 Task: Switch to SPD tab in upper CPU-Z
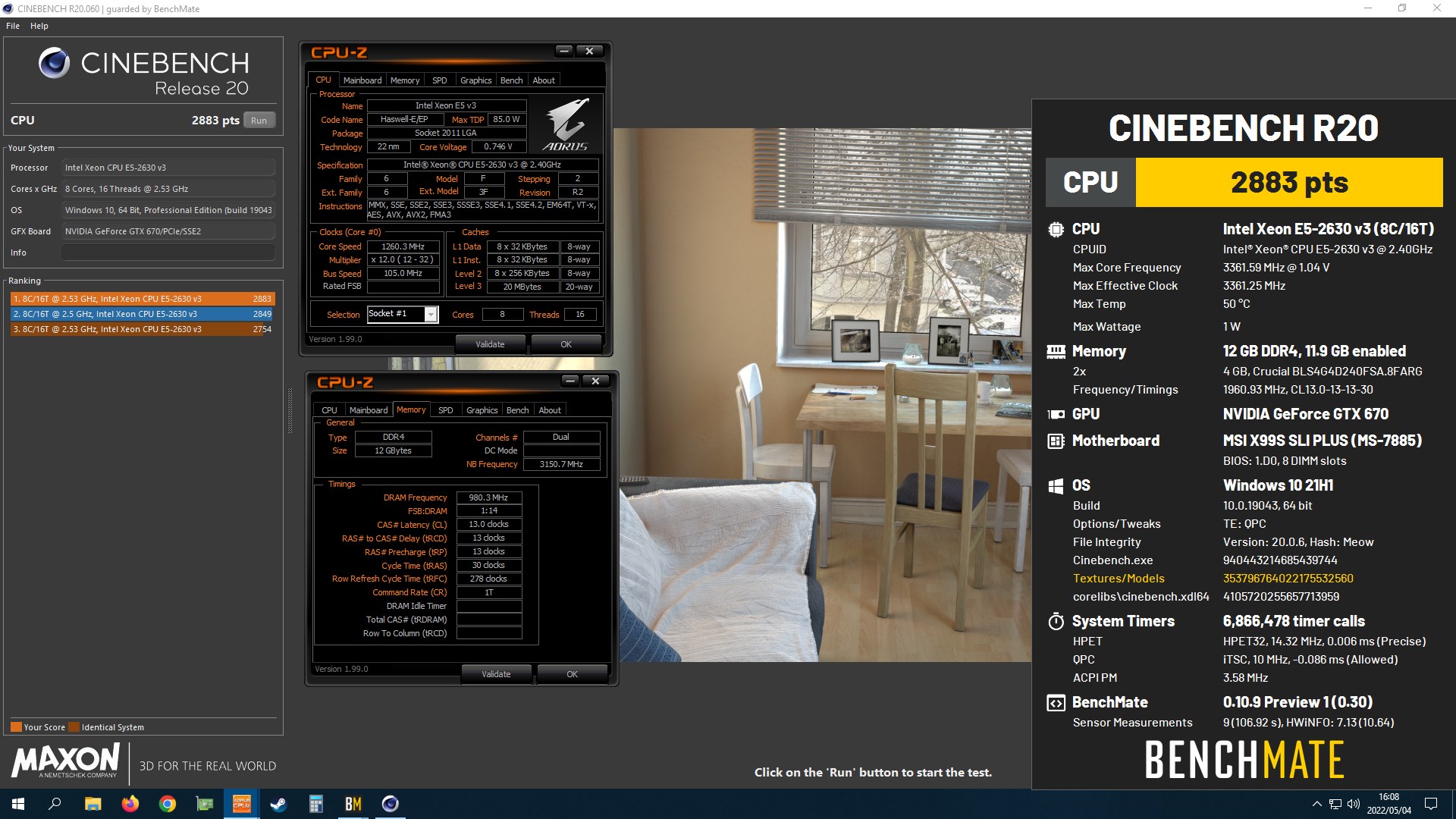pyautogui.click(x=439, y=80)
